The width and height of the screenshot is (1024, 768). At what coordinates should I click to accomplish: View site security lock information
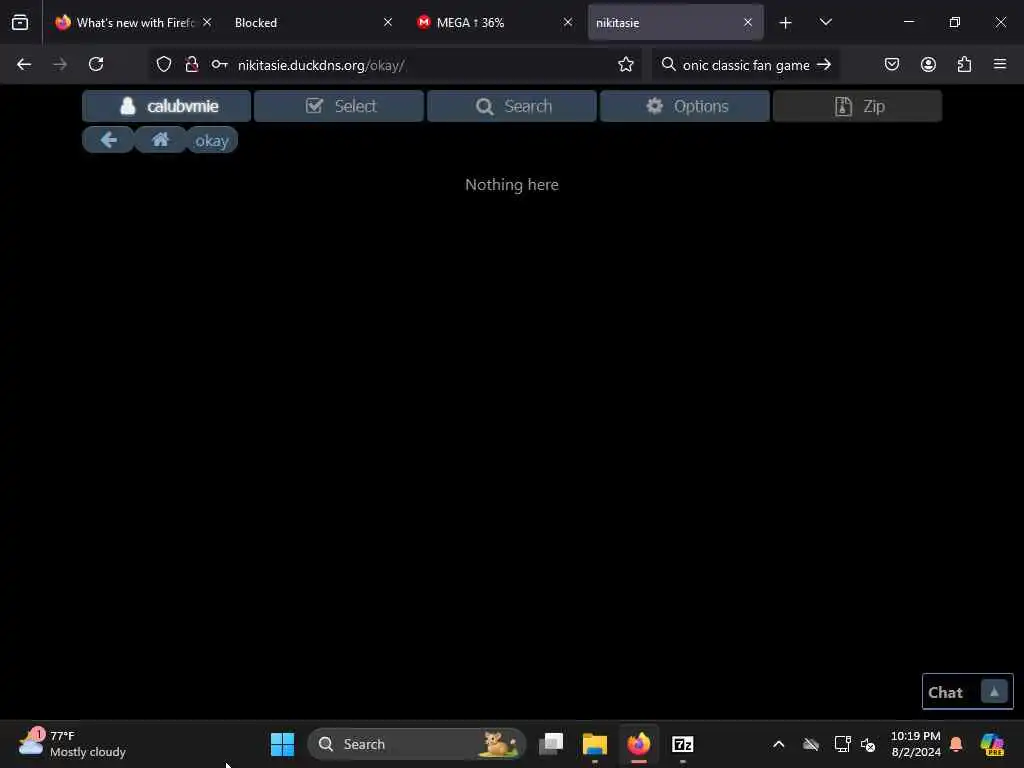(191, 64)
